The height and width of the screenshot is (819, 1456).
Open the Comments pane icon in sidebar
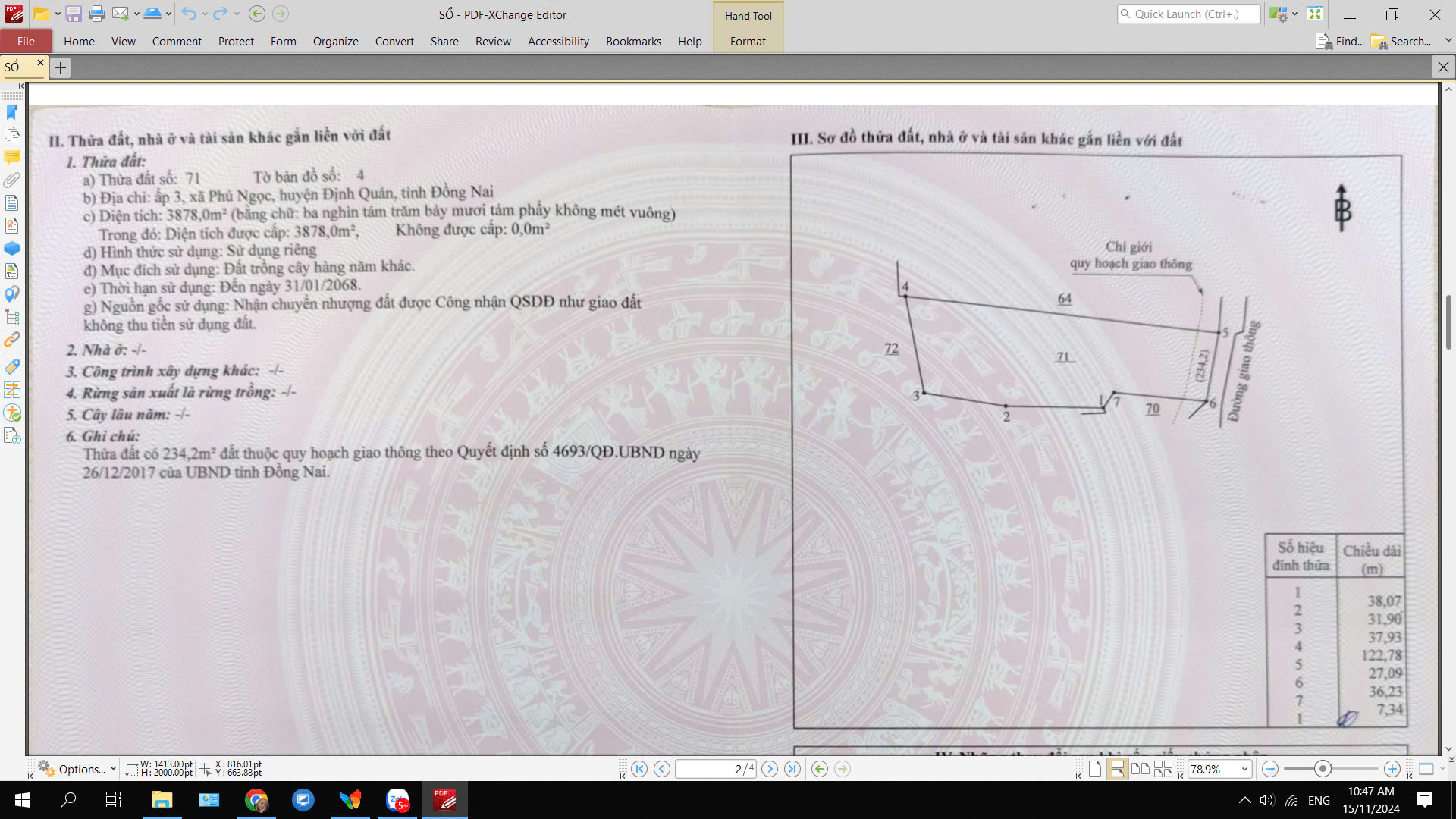pos(12,158)
